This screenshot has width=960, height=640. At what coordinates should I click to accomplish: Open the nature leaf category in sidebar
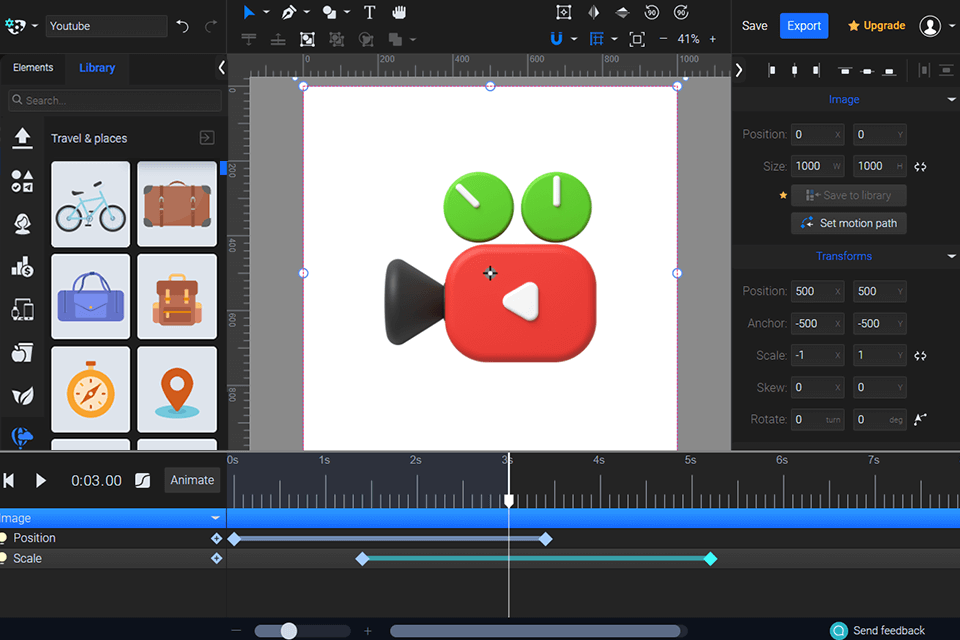point(23,396)
